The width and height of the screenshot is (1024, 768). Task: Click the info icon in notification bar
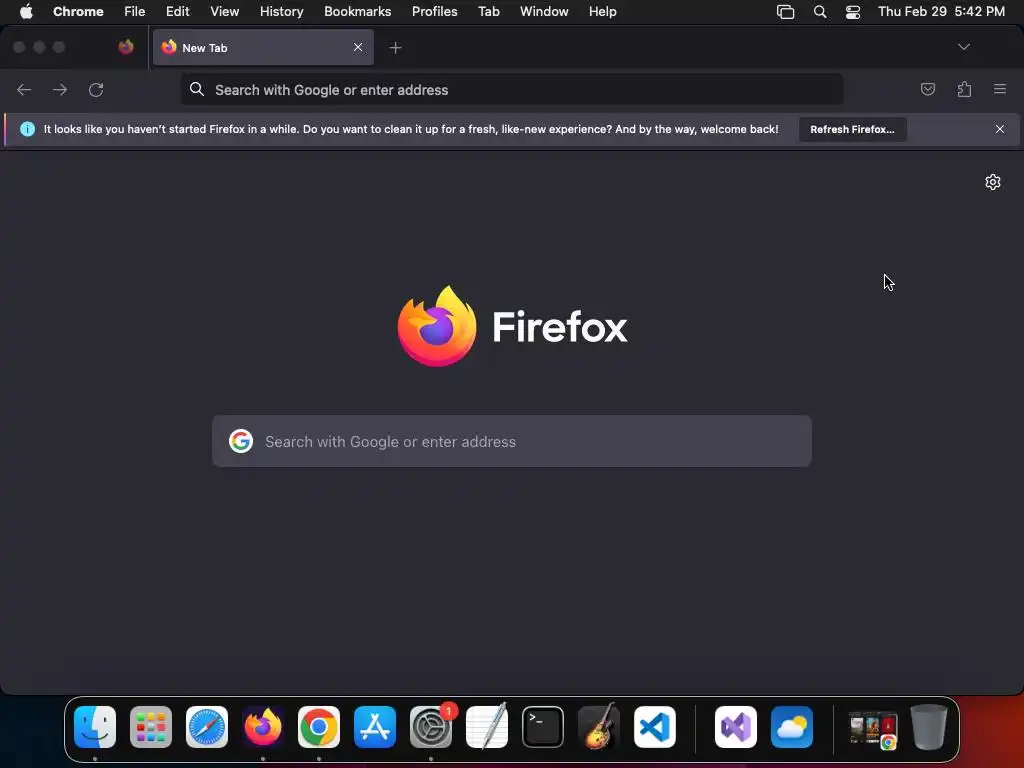point(27,129)
